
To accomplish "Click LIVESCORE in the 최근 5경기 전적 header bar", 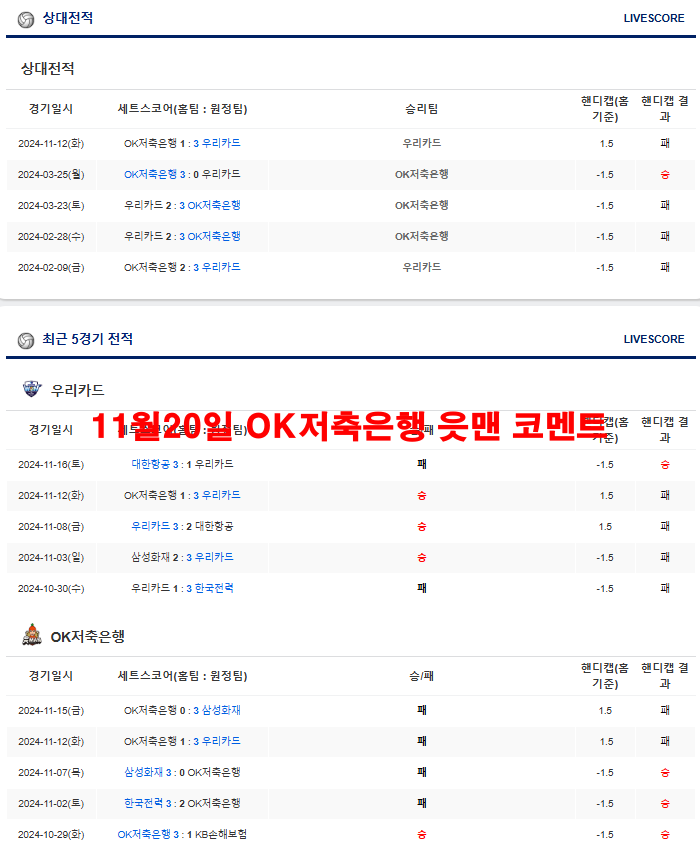I will coord(654,340).
